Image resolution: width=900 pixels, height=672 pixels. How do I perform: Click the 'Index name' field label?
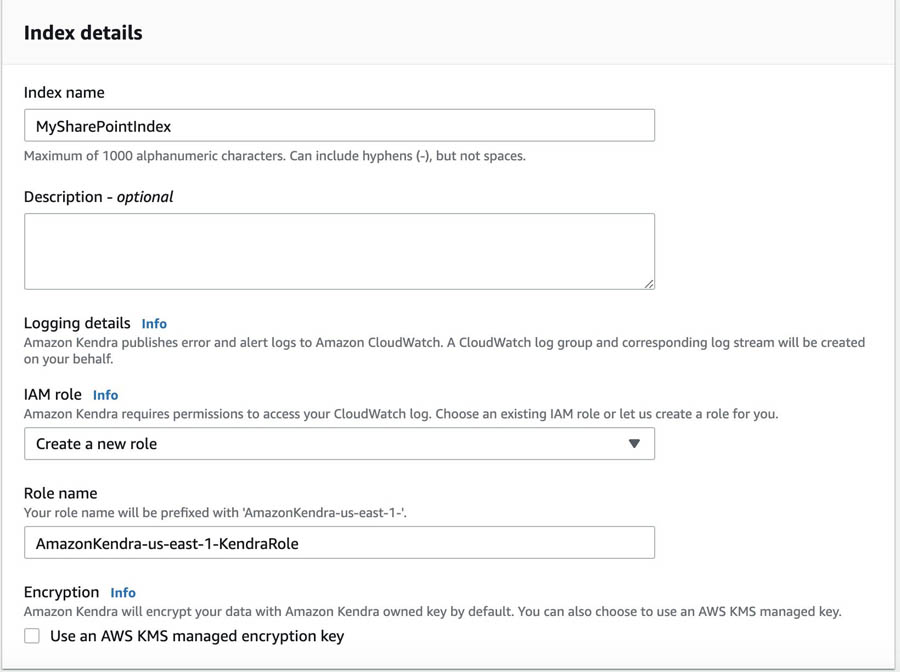(64, 92)
